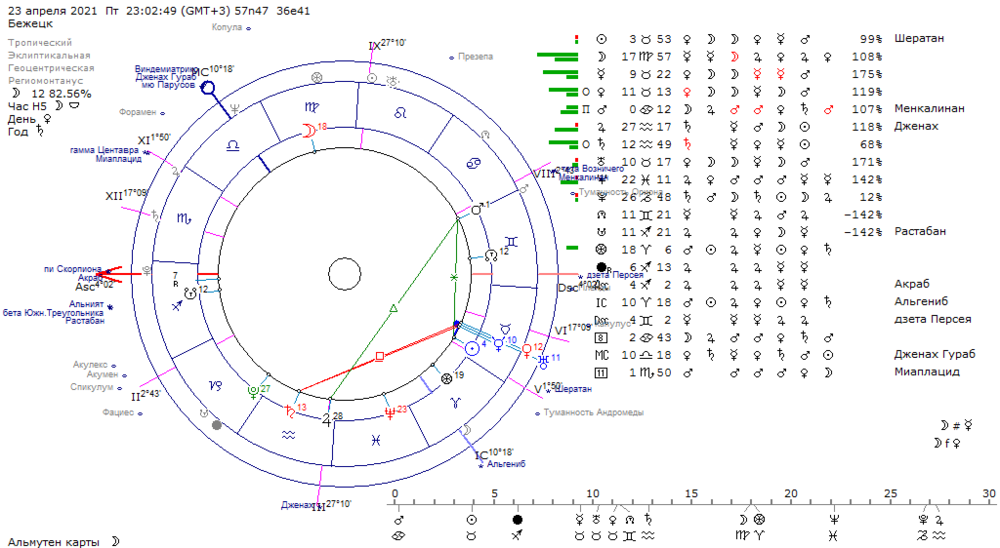Click the Black Moon symbol in 6 Sagittarius 13 row
1000x548 pixels.
point(602,267)
